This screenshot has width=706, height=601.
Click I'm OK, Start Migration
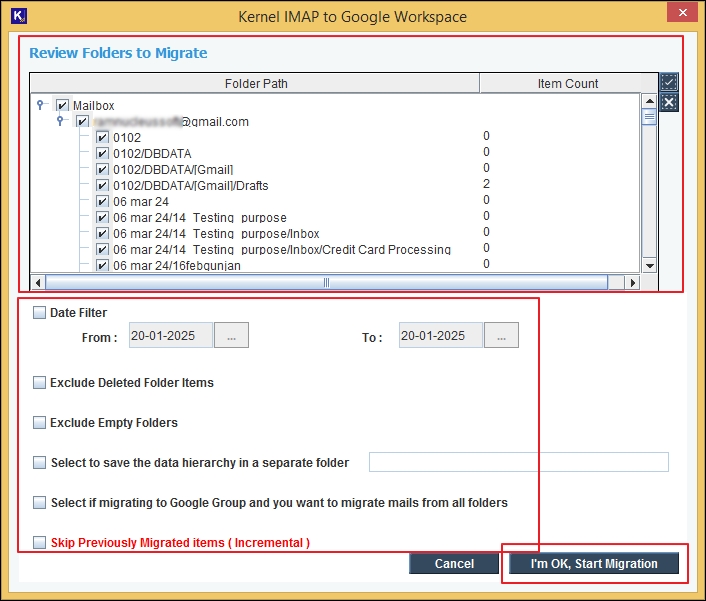click(594, 563)
